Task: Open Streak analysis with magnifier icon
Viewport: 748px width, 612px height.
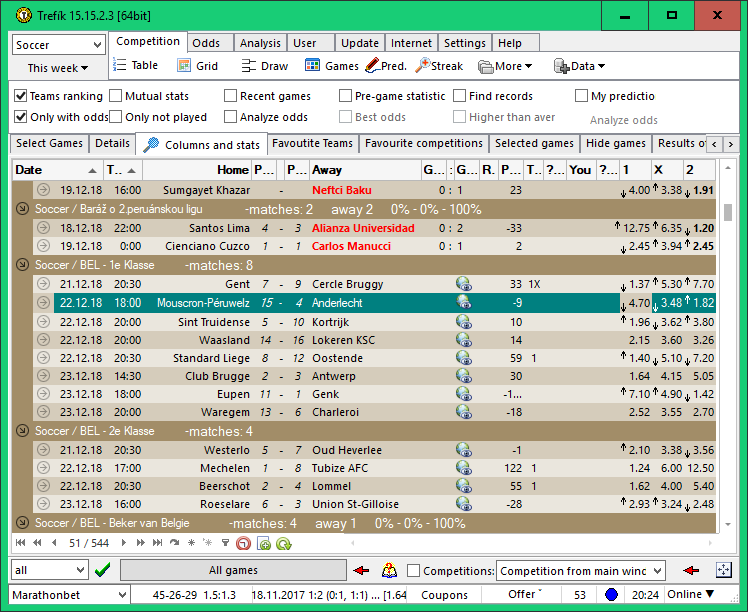Action: coord(423,66)
